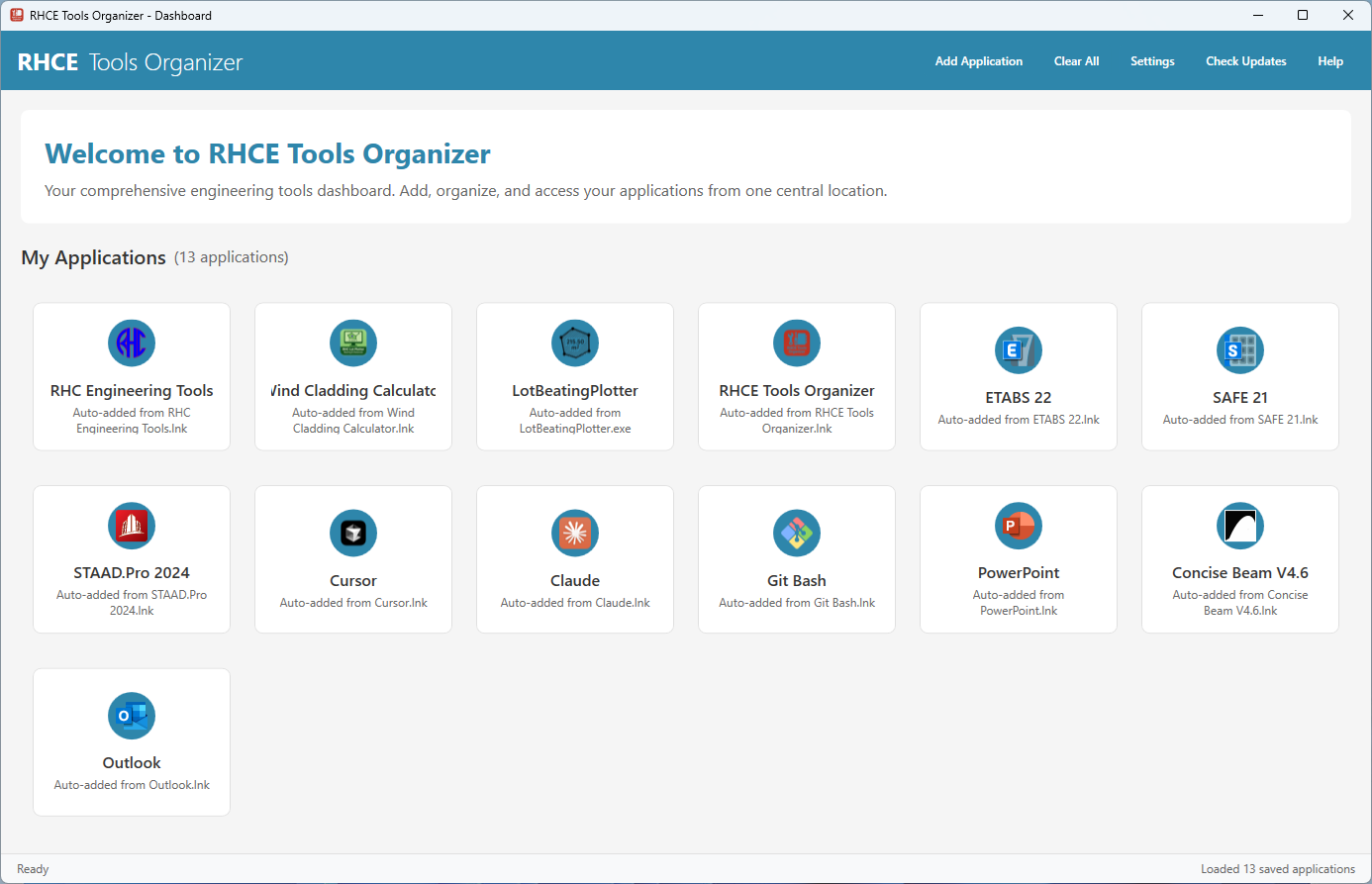Launch LotBeatingPlotter
Viewport: 1372px width, 884px height.
coord(574,376)
